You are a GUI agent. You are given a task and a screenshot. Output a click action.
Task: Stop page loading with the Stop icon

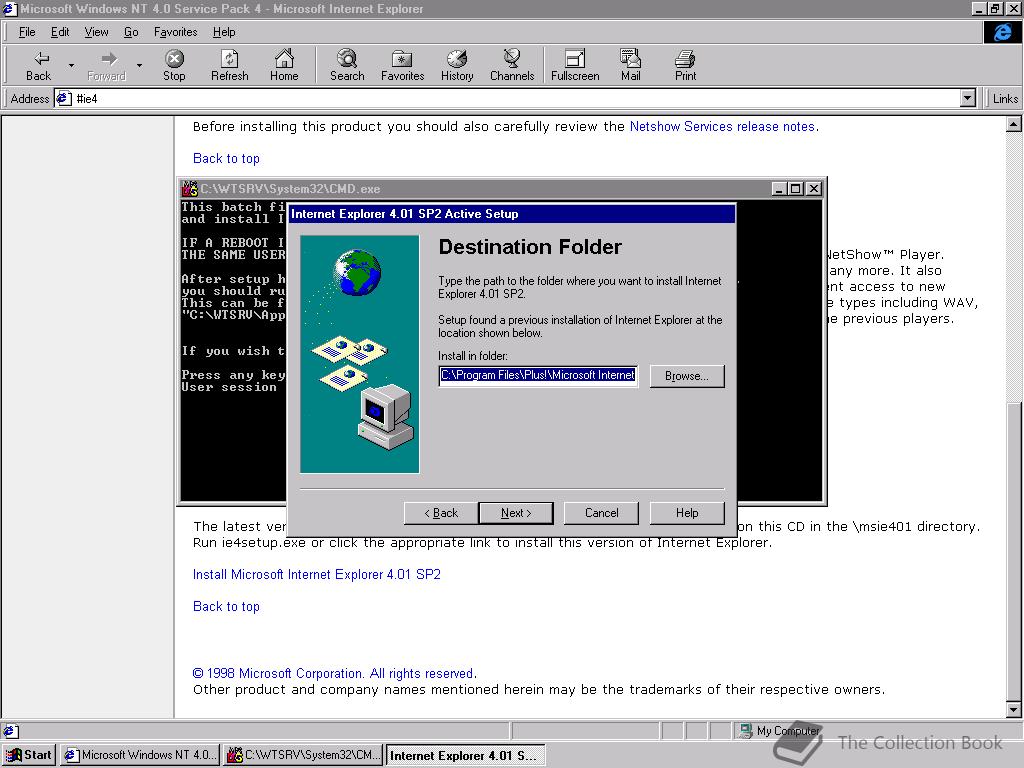tap(174, 65)
